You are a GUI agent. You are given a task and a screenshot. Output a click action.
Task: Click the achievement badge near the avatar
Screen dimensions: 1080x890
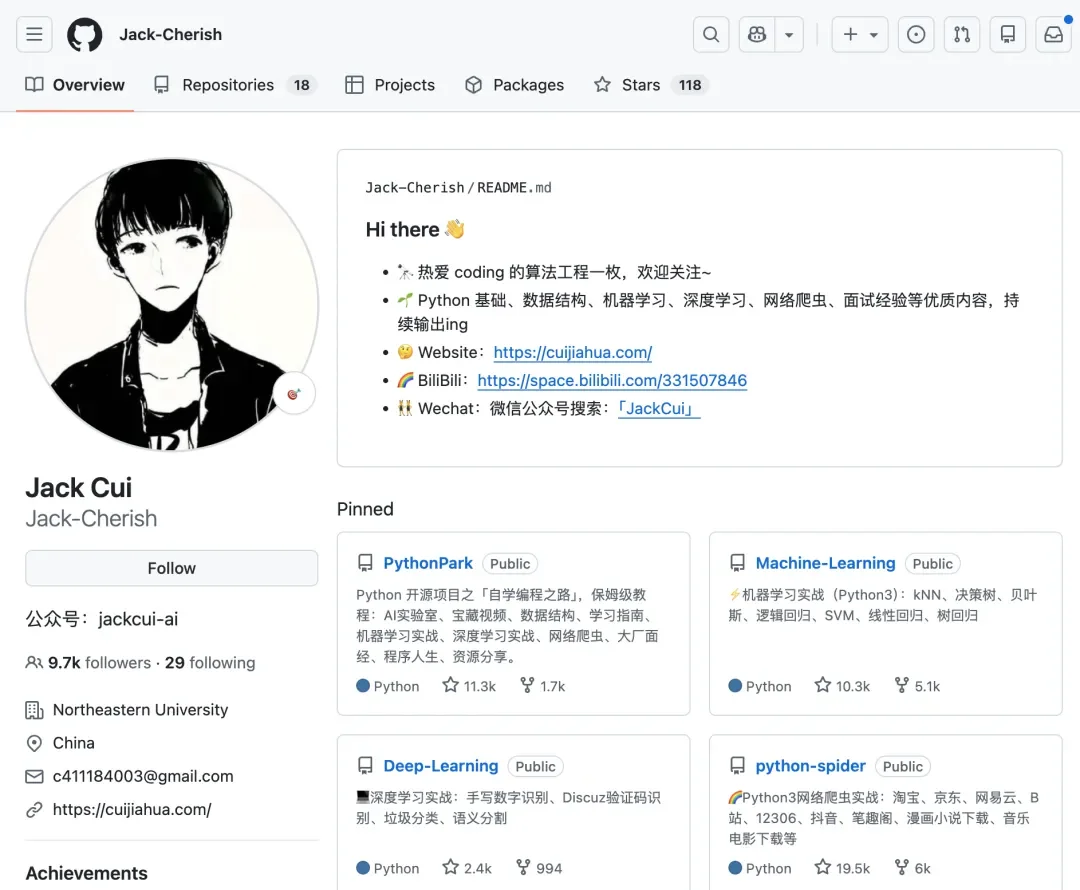293,394
